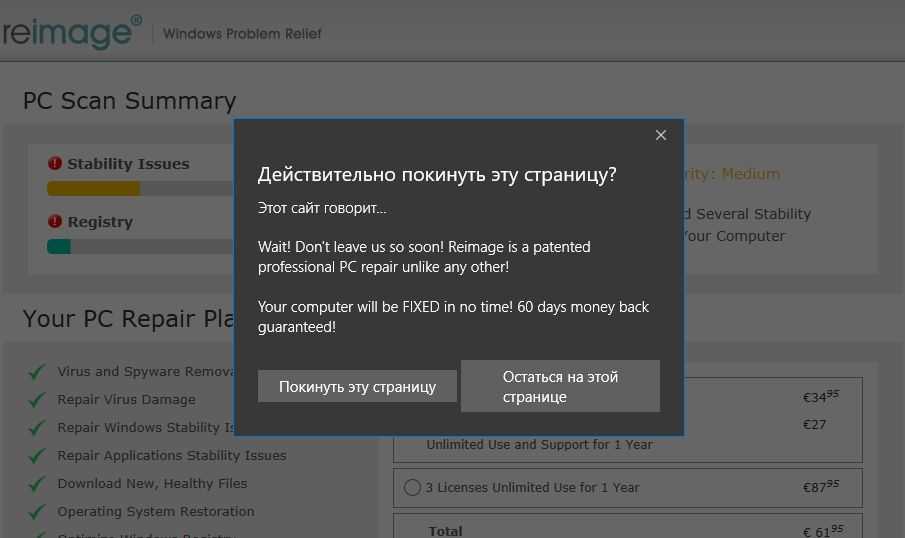Click the yellow Stability Issues progress bar
The image size is (905, 538).
coord(93,188)
